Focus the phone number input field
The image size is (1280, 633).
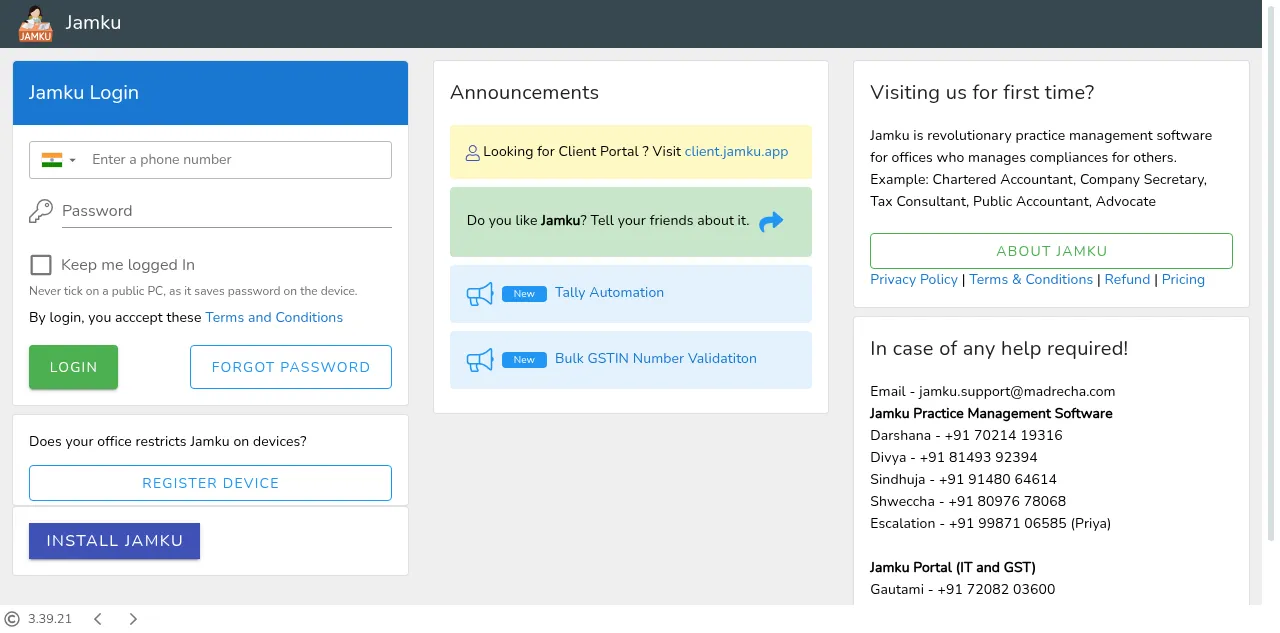point(236,160)
